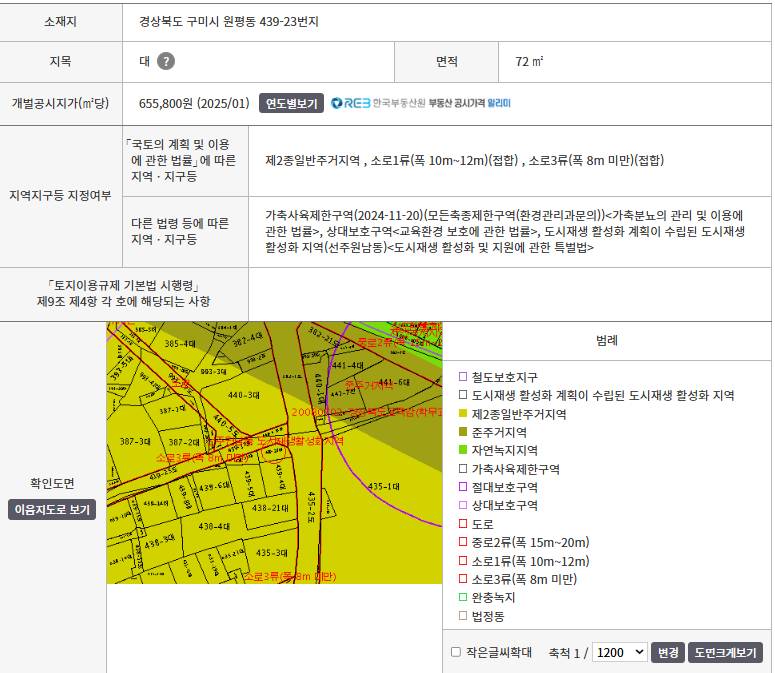
Task: Click the 법정동 legend label
Action: pyautogui.click(x=488, y=616)
